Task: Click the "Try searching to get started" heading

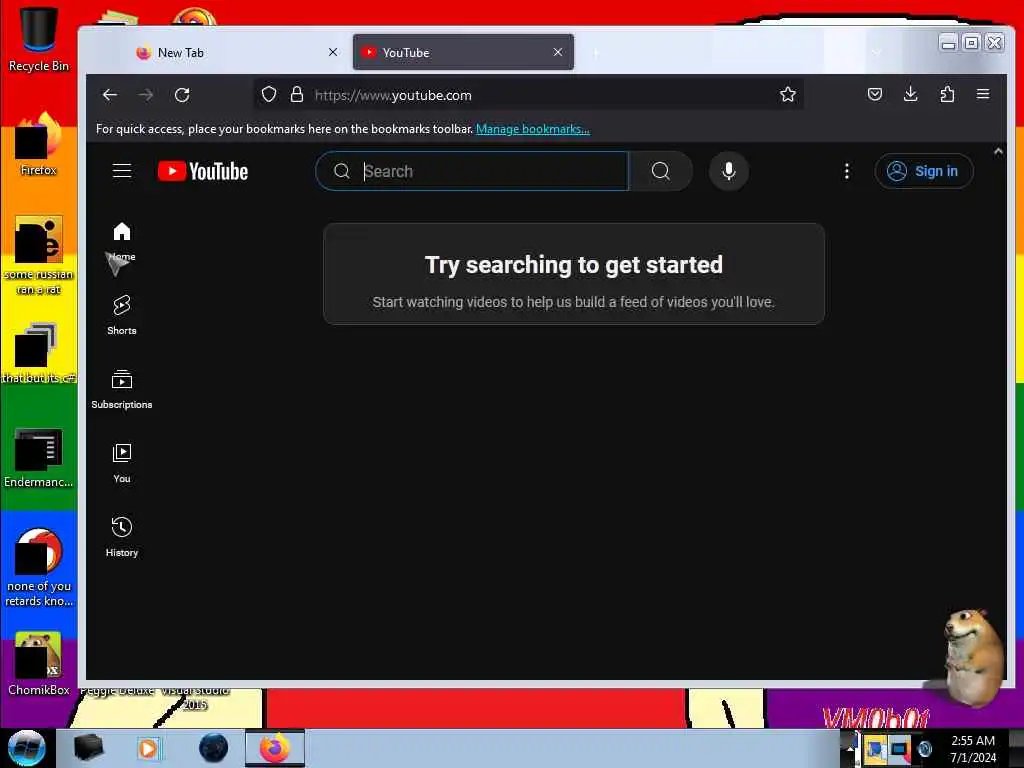Action: coord(573,264)
